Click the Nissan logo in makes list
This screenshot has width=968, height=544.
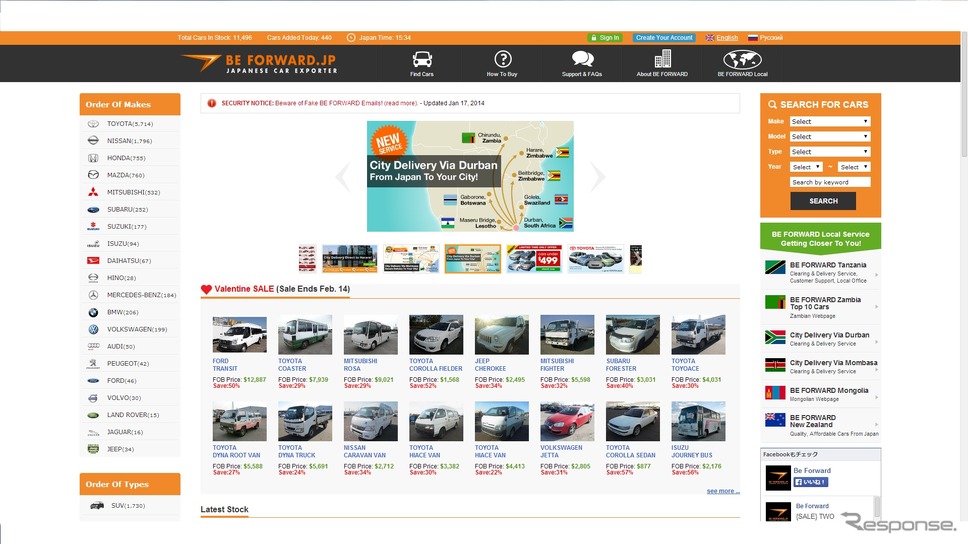93,141
